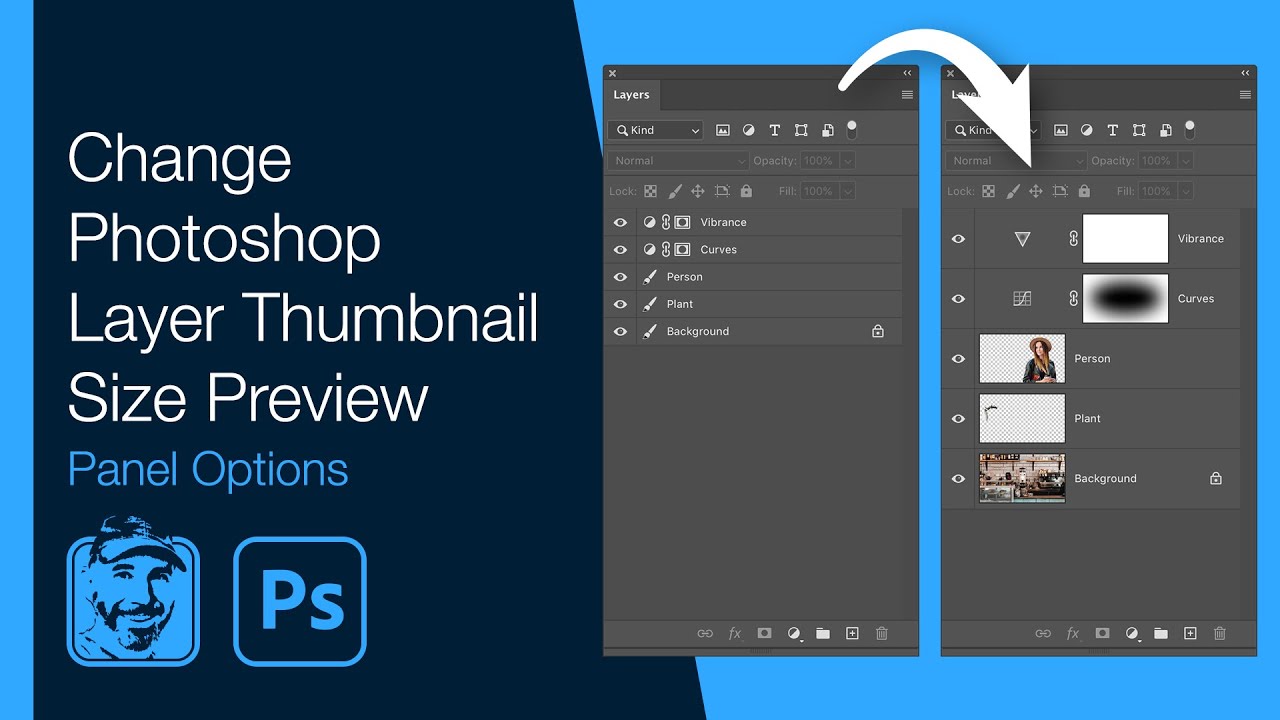The image size is (1280, 720).
Task: Click pixel layer filter icon in left panel
Action: 722,130
